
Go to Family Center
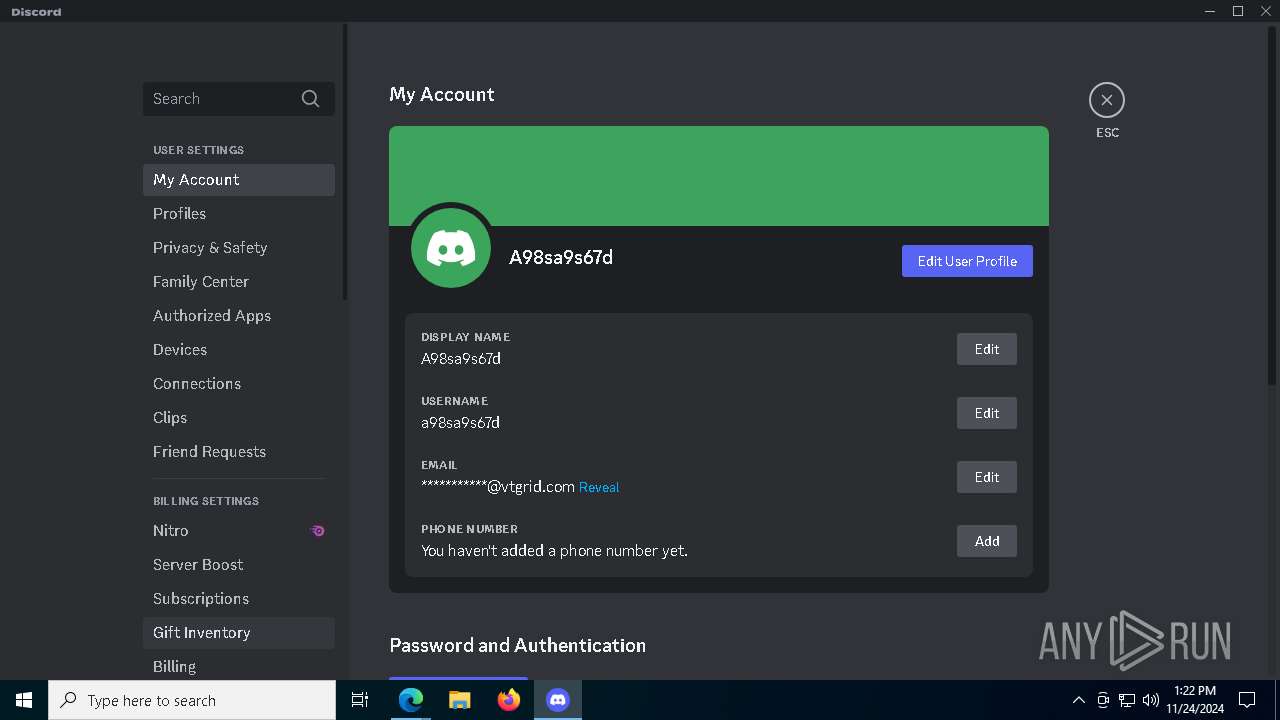(x=239, y=282)
